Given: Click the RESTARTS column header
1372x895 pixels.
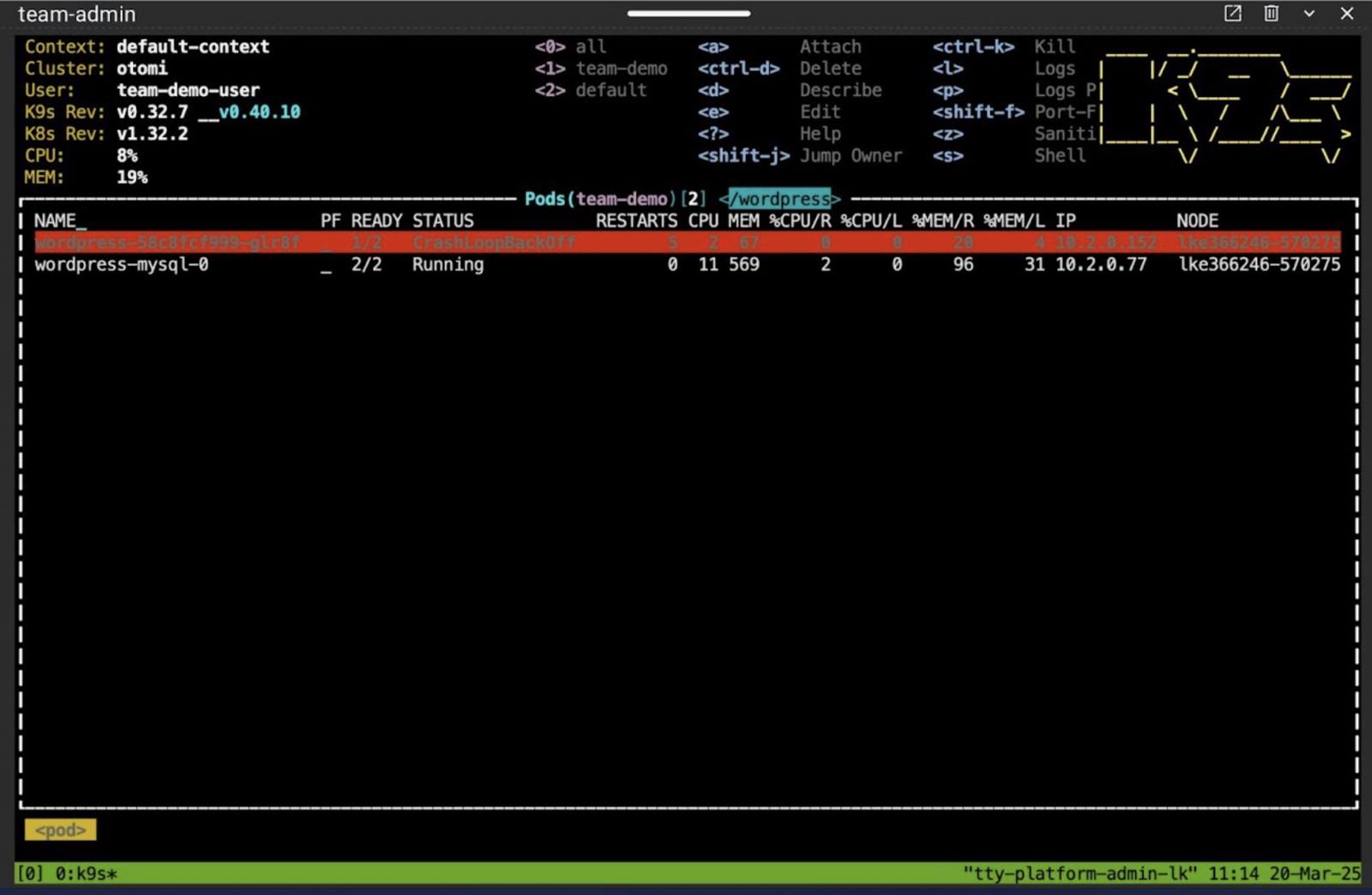Looking at the screenshot, I should tap(635, 221).
